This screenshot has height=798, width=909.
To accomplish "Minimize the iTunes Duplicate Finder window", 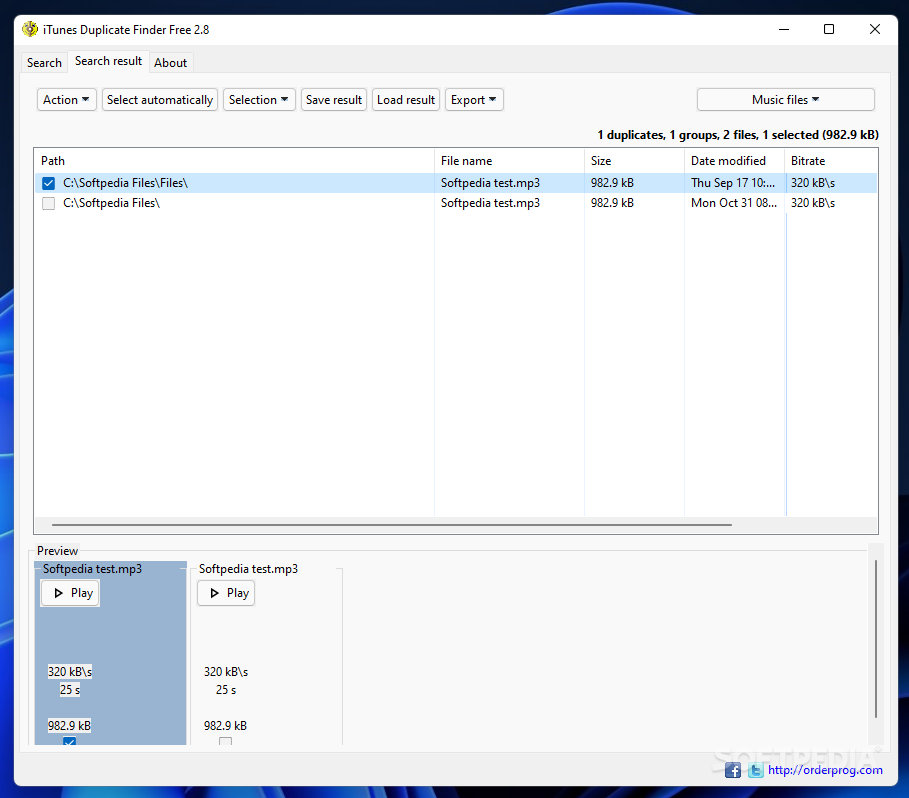I will point(784,29).
